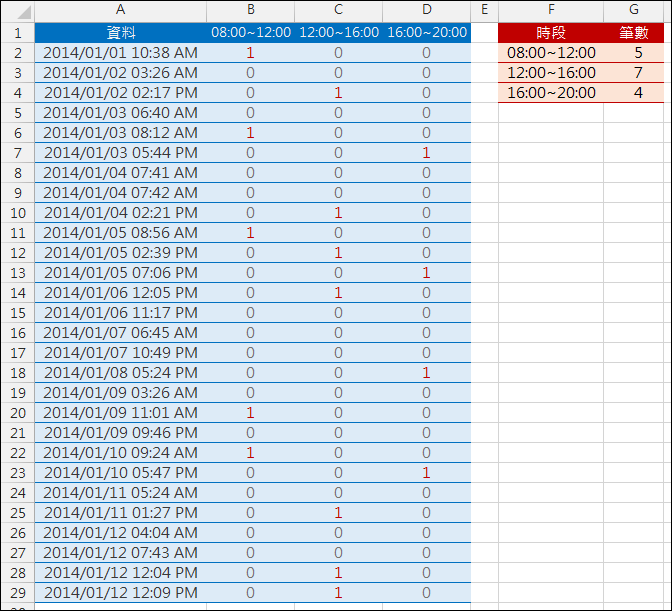Select cell 2014/01/03 08:12 AM
The image size is (672, 611).
point(120,133)
